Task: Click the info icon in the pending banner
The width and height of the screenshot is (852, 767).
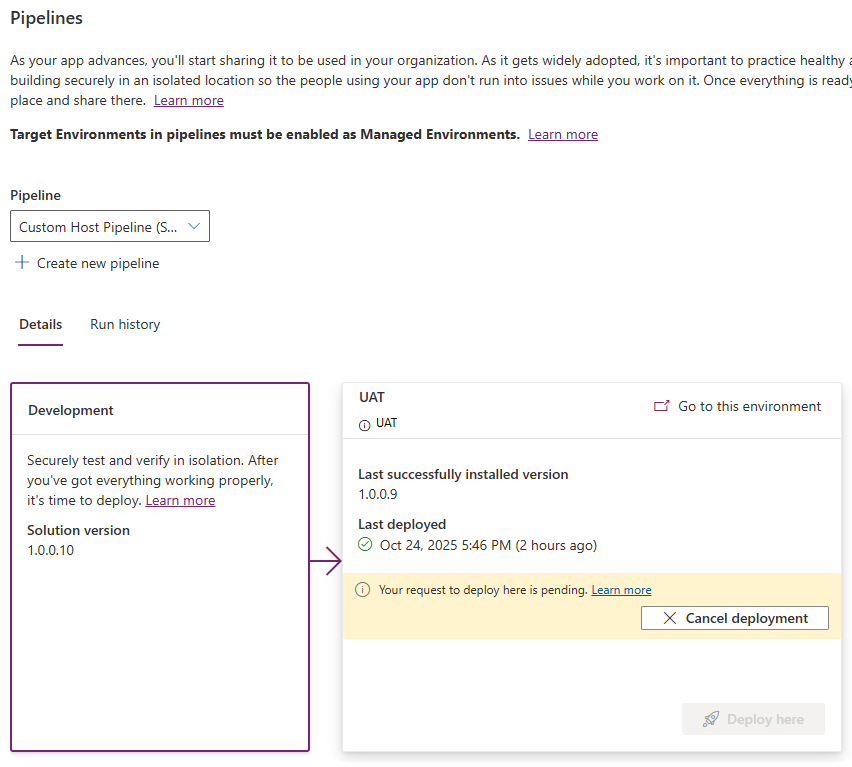Action: (x=363, y=590)
